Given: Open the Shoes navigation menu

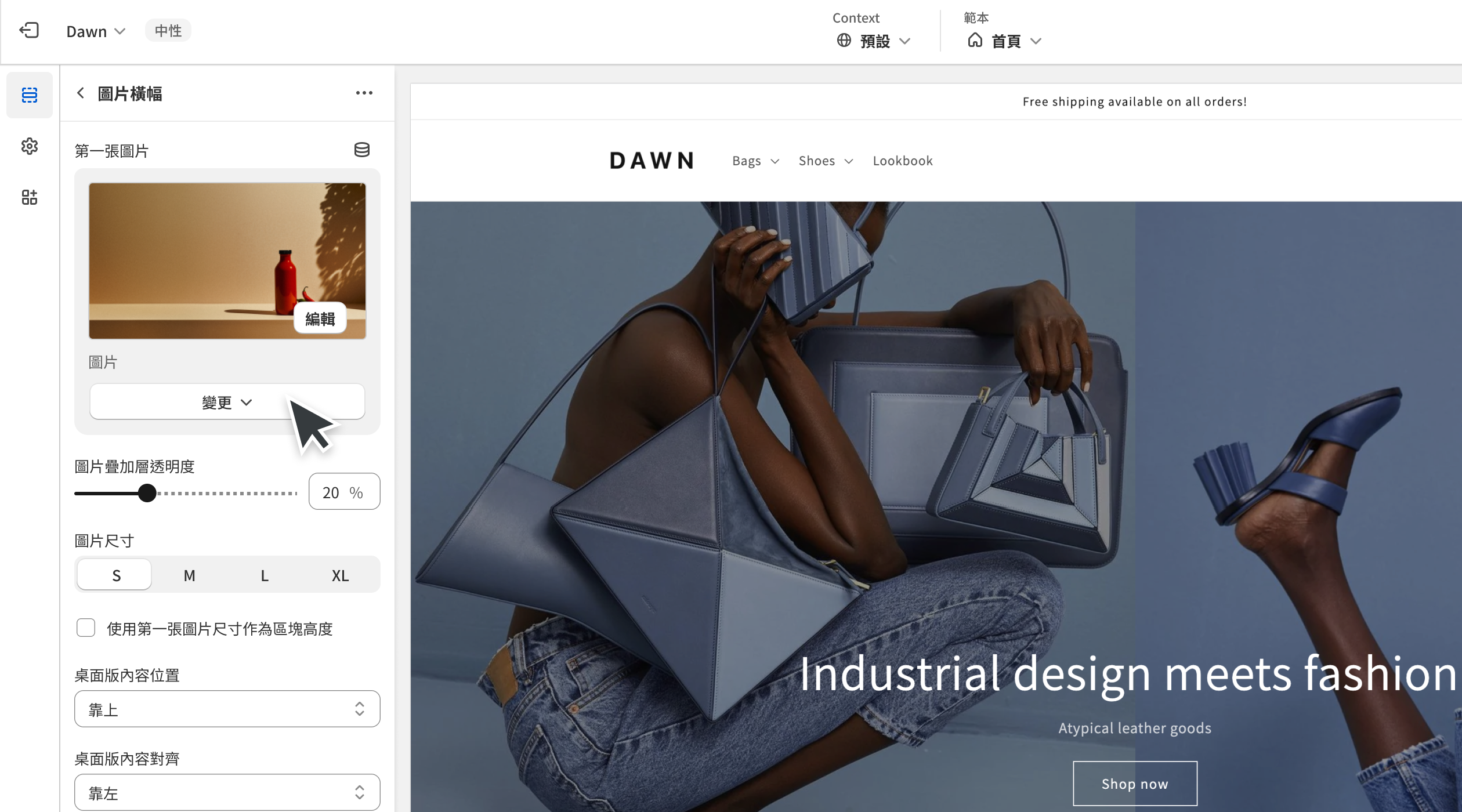Looking at the screenshot, I should coord(825,160).
